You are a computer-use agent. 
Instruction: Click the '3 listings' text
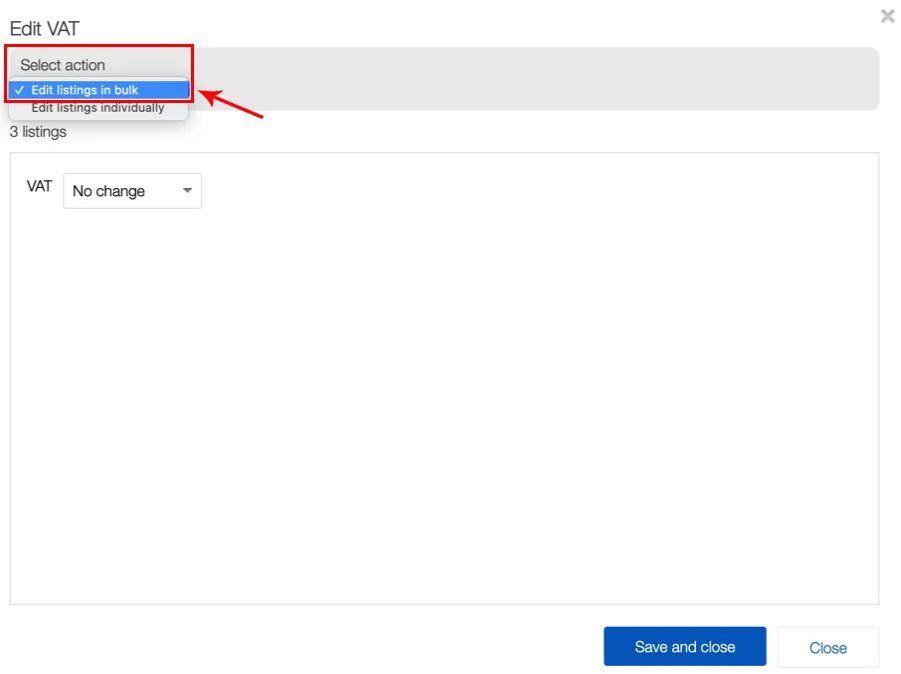38,132
